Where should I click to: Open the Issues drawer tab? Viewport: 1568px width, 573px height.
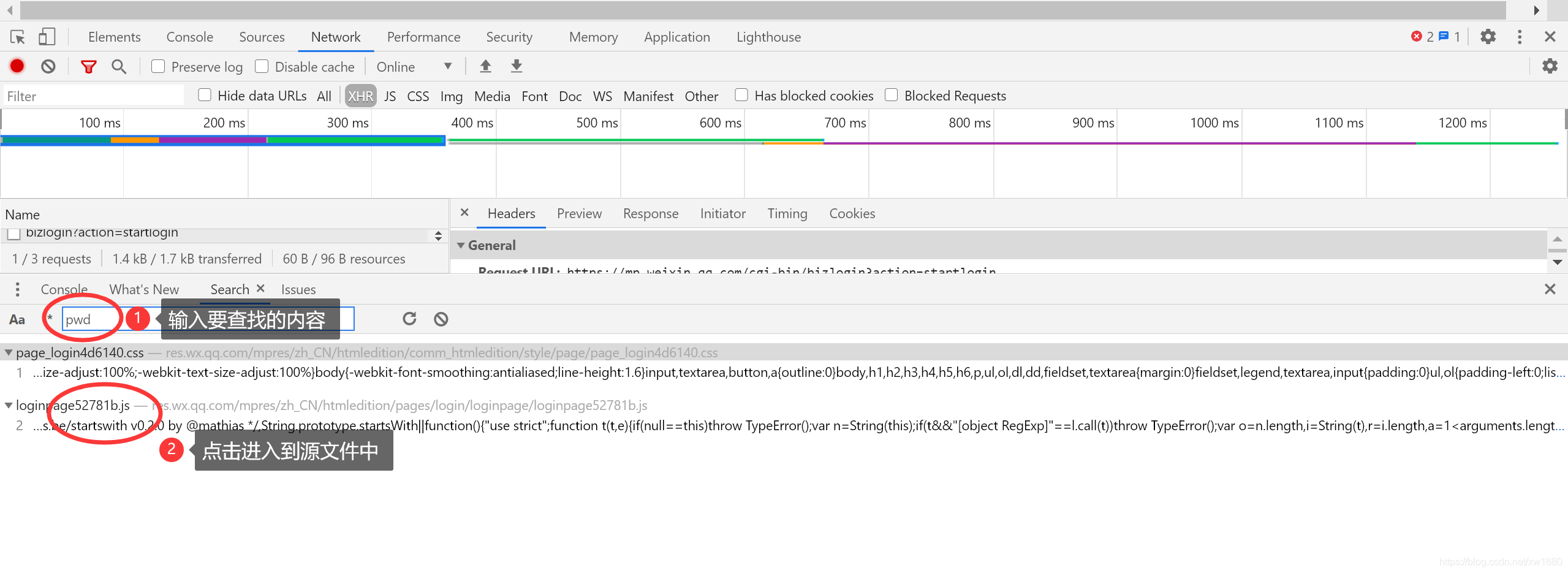298,289
